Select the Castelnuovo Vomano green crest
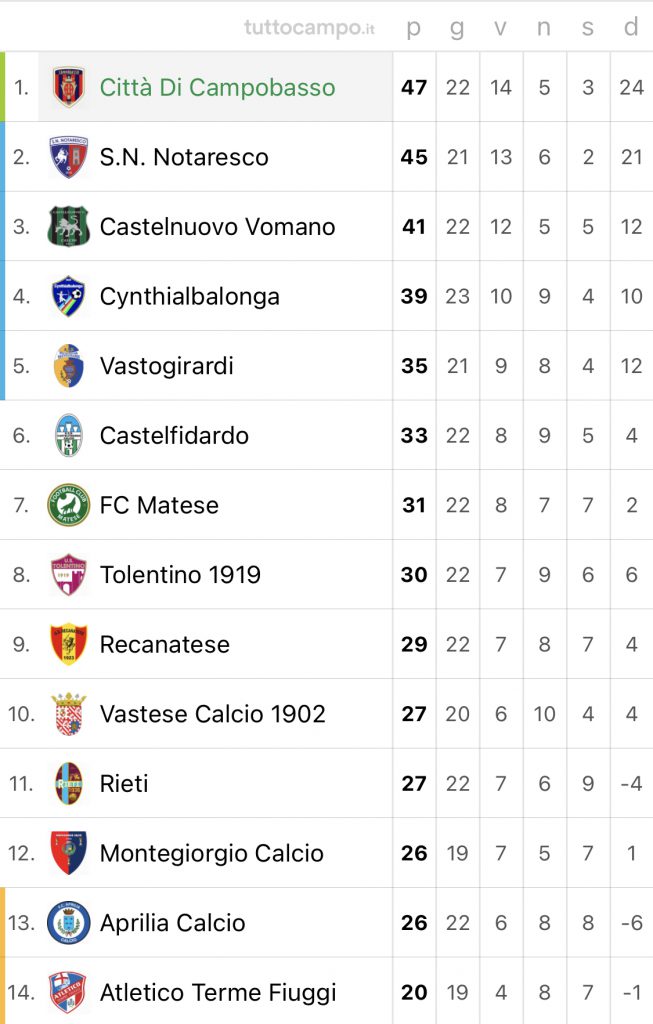 tap(69, 227)
